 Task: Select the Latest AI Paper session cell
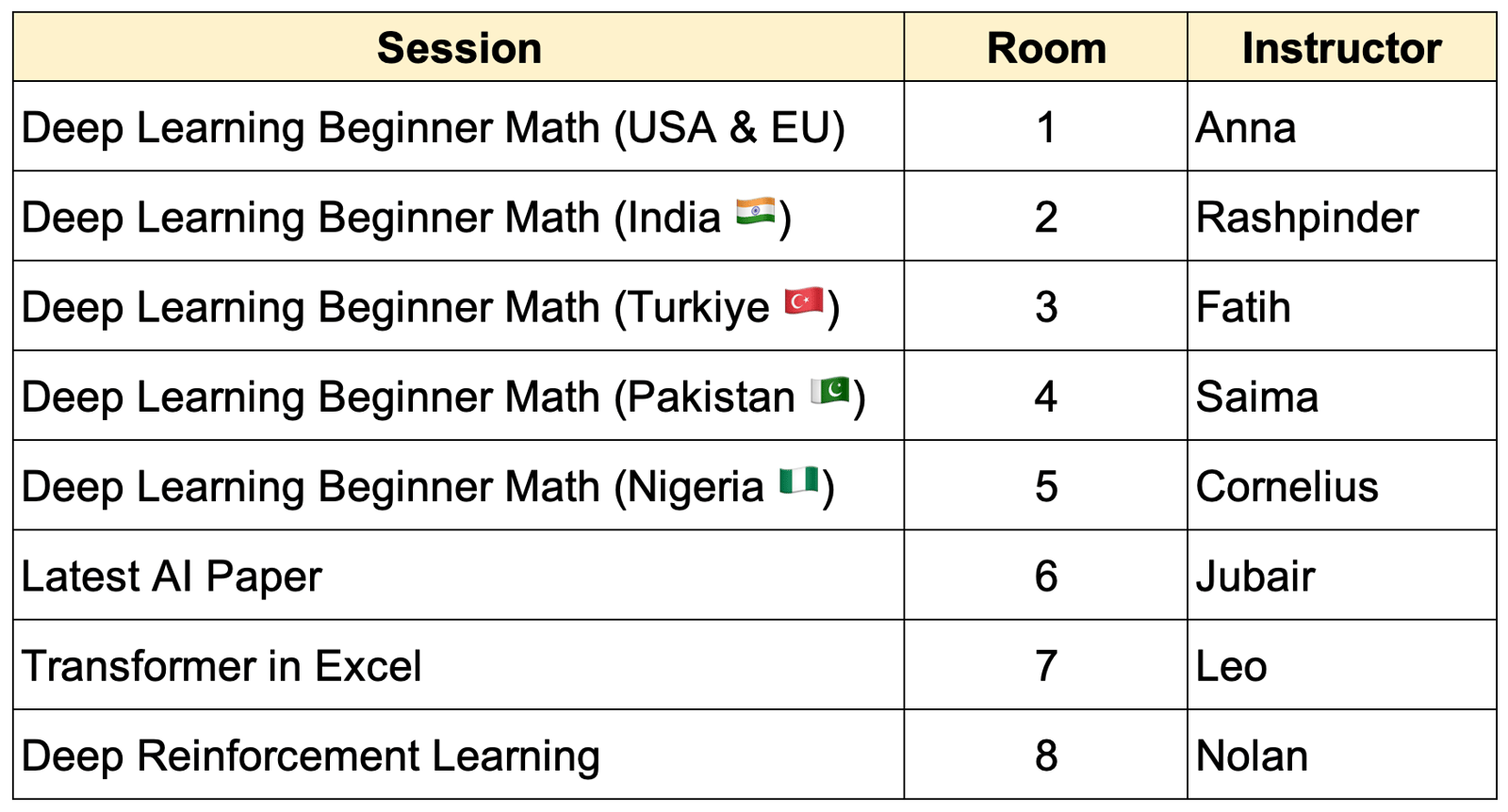coord(459,575)
